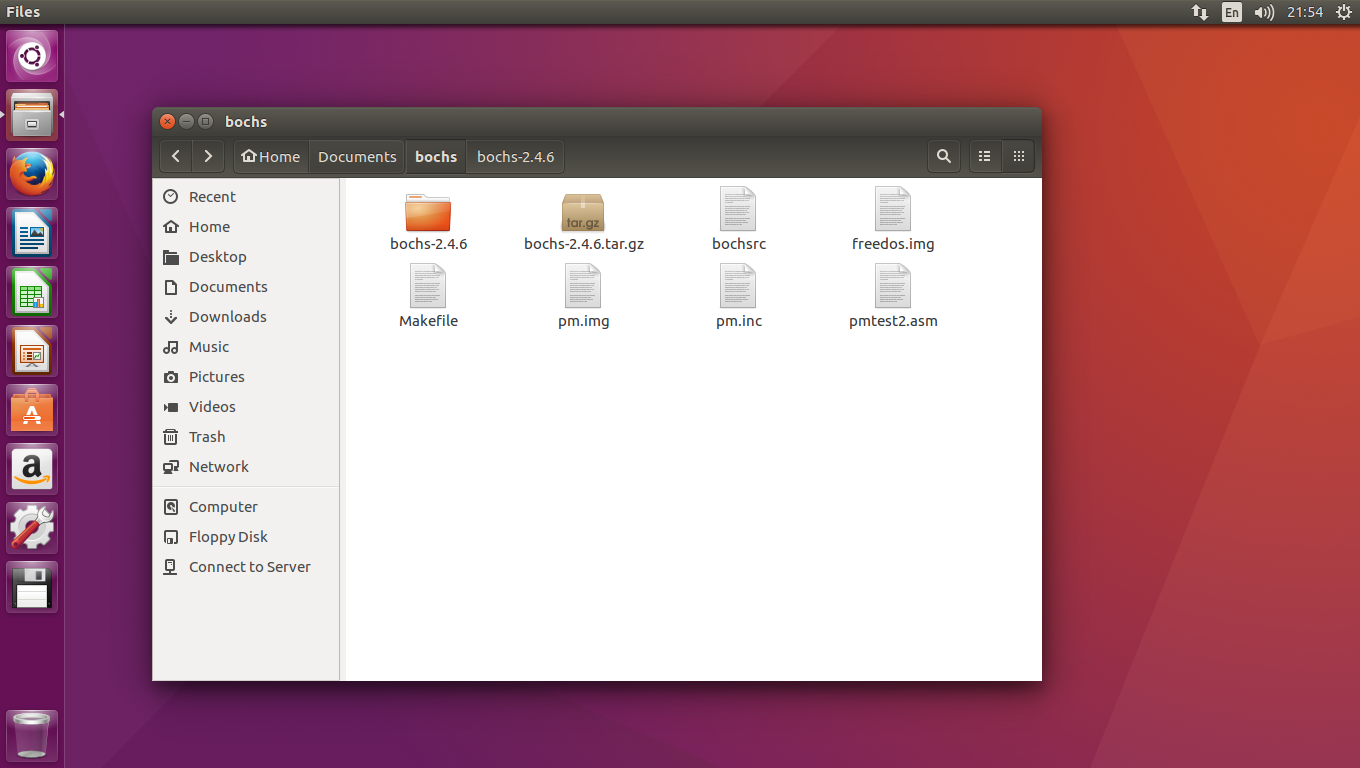Viewport: 1360px width, 768px height.
Task: Open Ubuntu Software center launcher
Action: [32, 410]
